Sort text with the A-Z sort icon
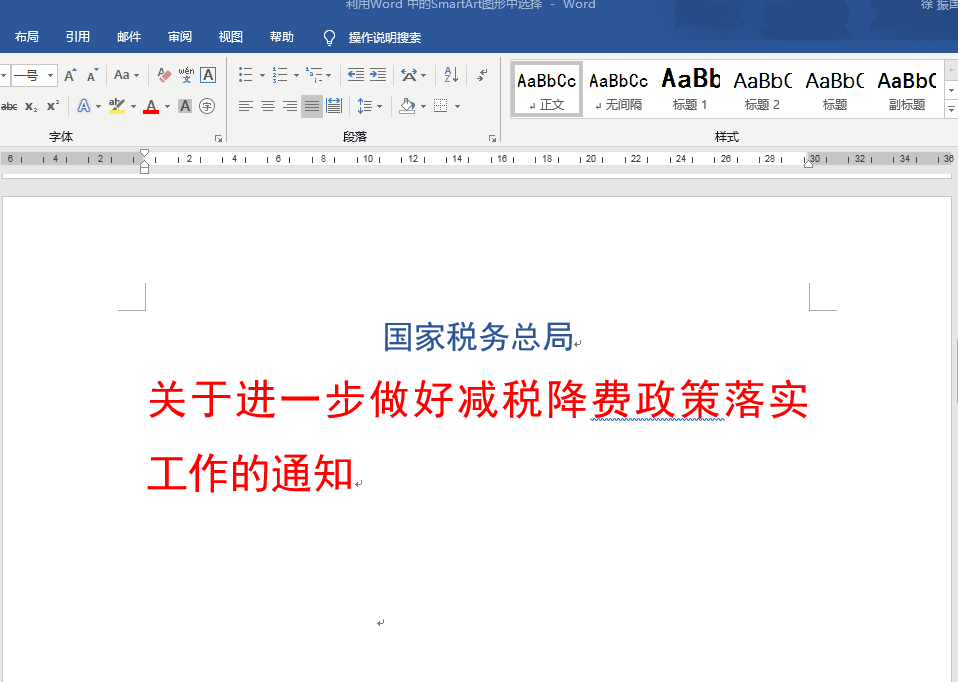 [x=452, y=75]
